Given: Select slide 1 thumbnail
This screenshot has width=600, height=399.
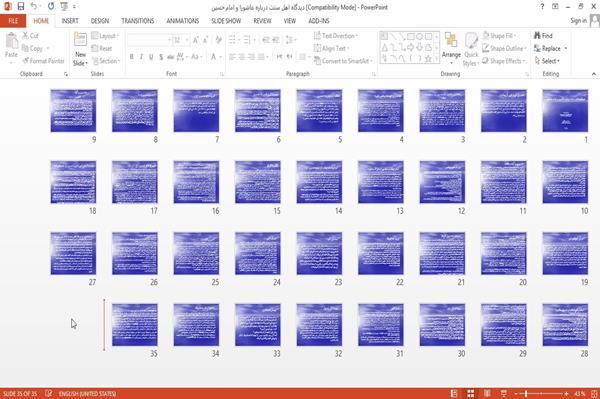Looking at the screenshot, I should tap(565, 111).
